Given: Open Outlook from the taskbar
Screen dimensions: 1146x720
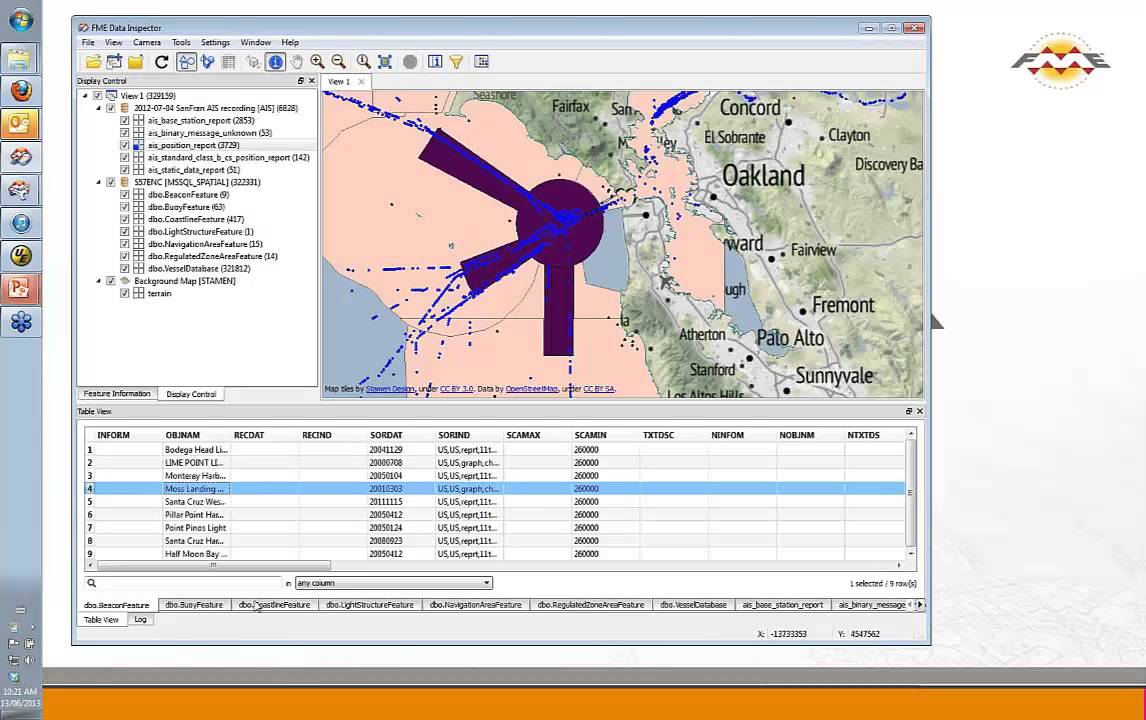Looking at the screenshot, I should [x=20, y=124].
